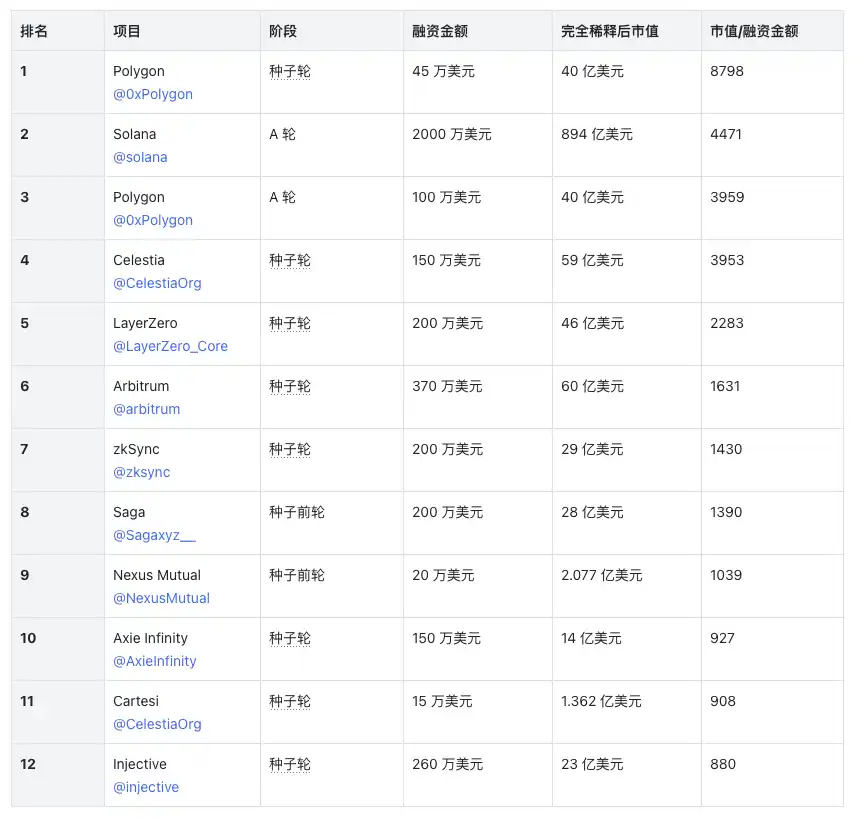Visit the @injective handle link
854x818 pixels.
146,787
